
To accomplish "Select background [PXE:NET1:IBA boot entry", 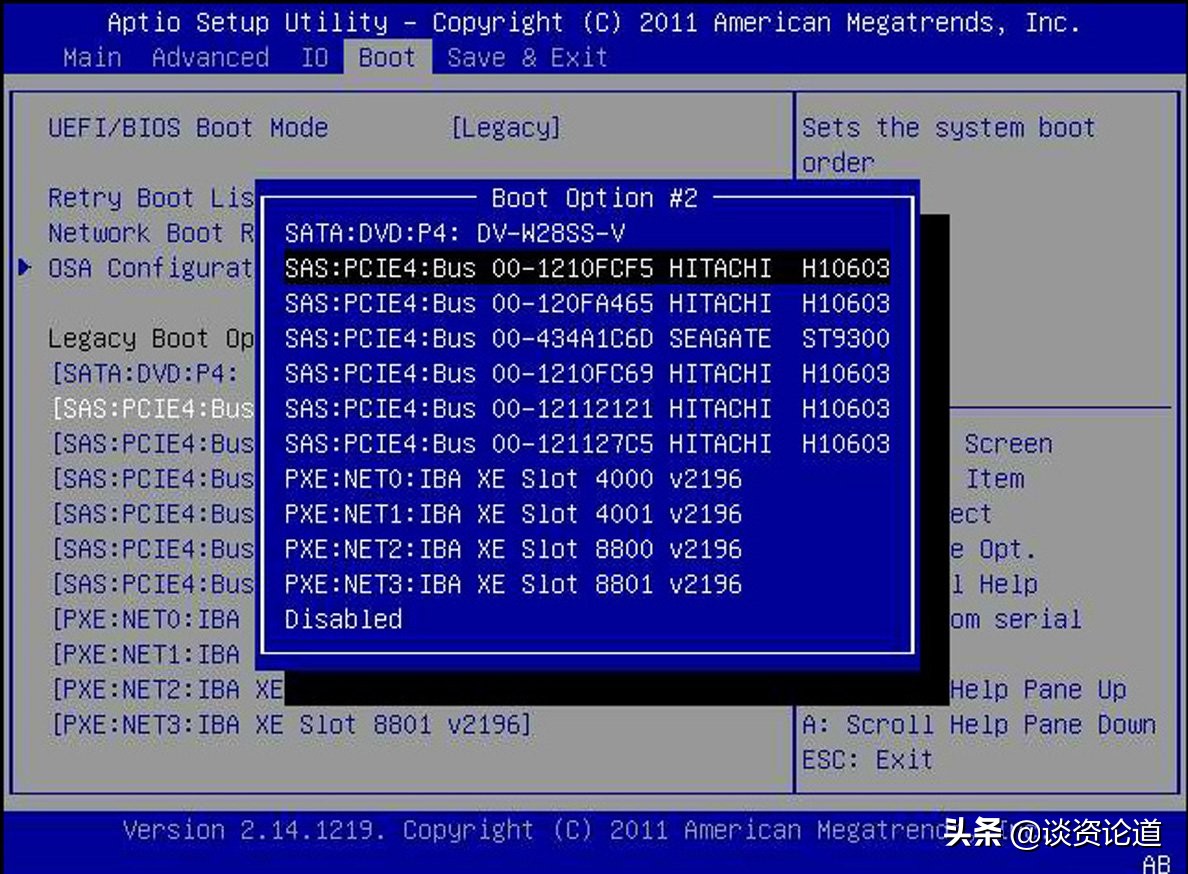I will (x=145, y=654).
